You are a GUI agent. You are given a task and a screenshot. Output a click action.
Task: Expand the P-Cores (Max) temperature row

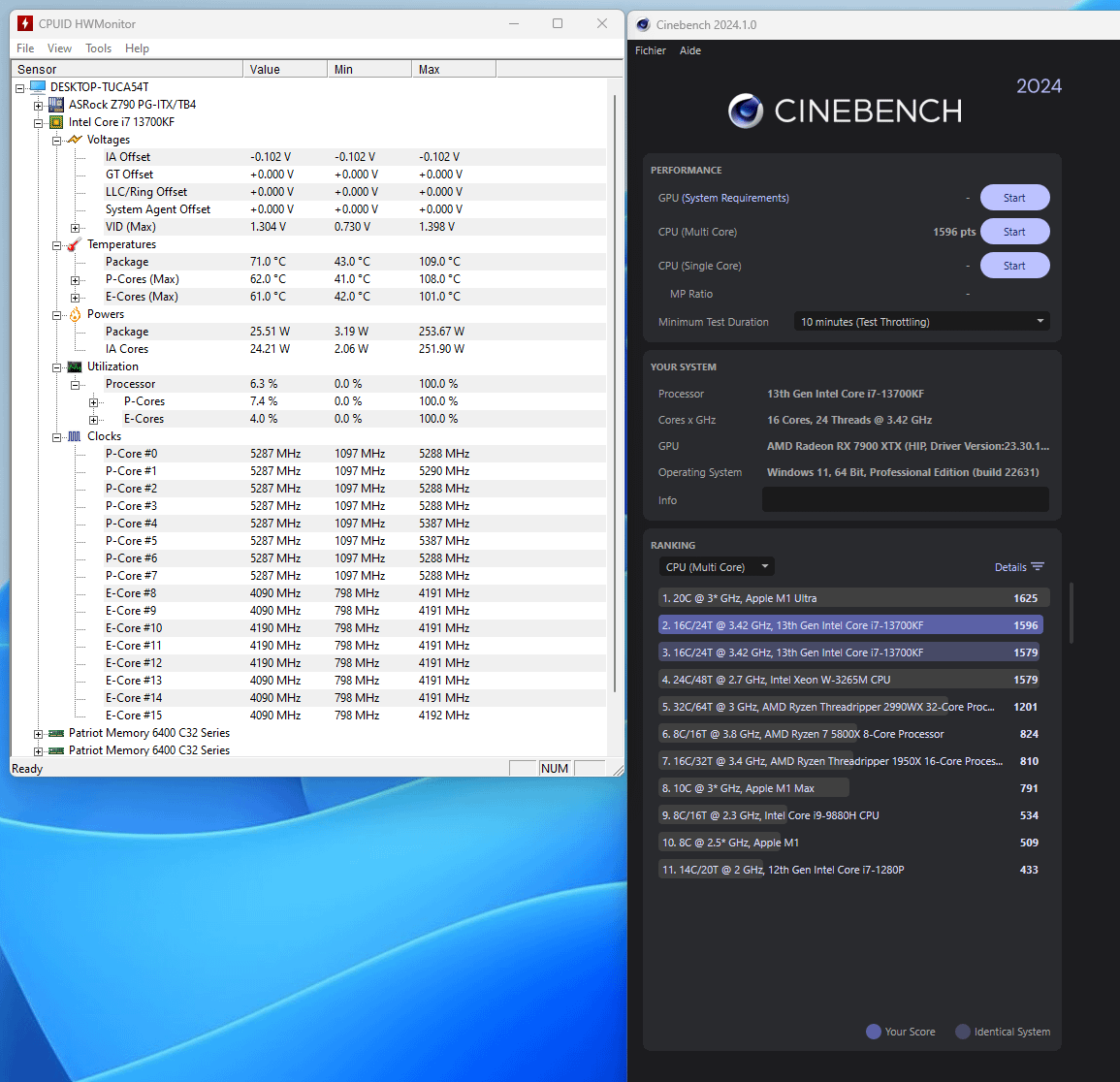tap(75, 280)
